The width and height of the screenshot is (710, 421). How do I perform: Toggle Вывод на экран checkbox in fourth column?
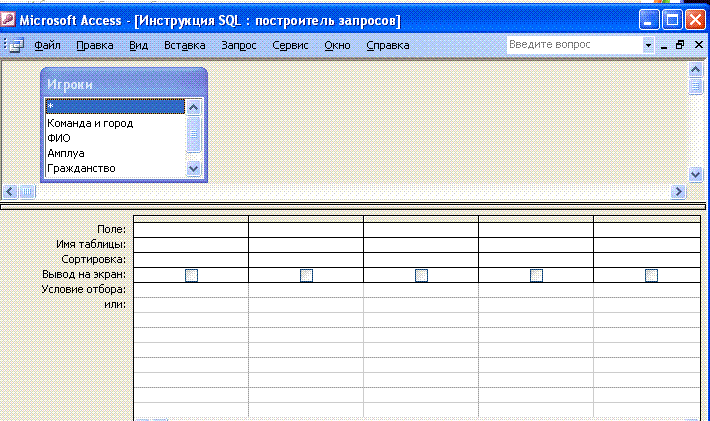pyautogui.click(x=537, y=275)
